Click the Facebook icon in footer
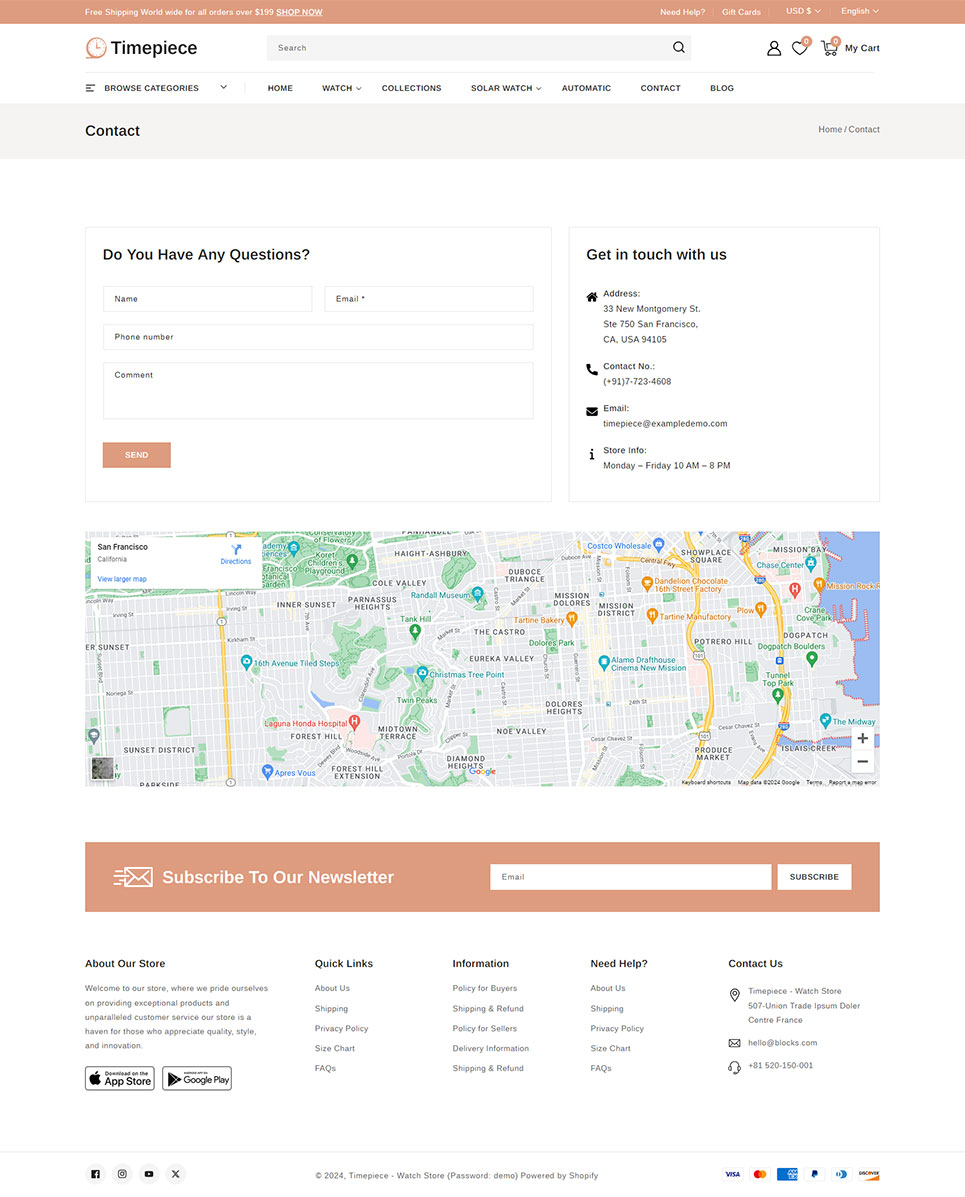Viewport: 965px width, 1197px height. (x=96, y=1174)
